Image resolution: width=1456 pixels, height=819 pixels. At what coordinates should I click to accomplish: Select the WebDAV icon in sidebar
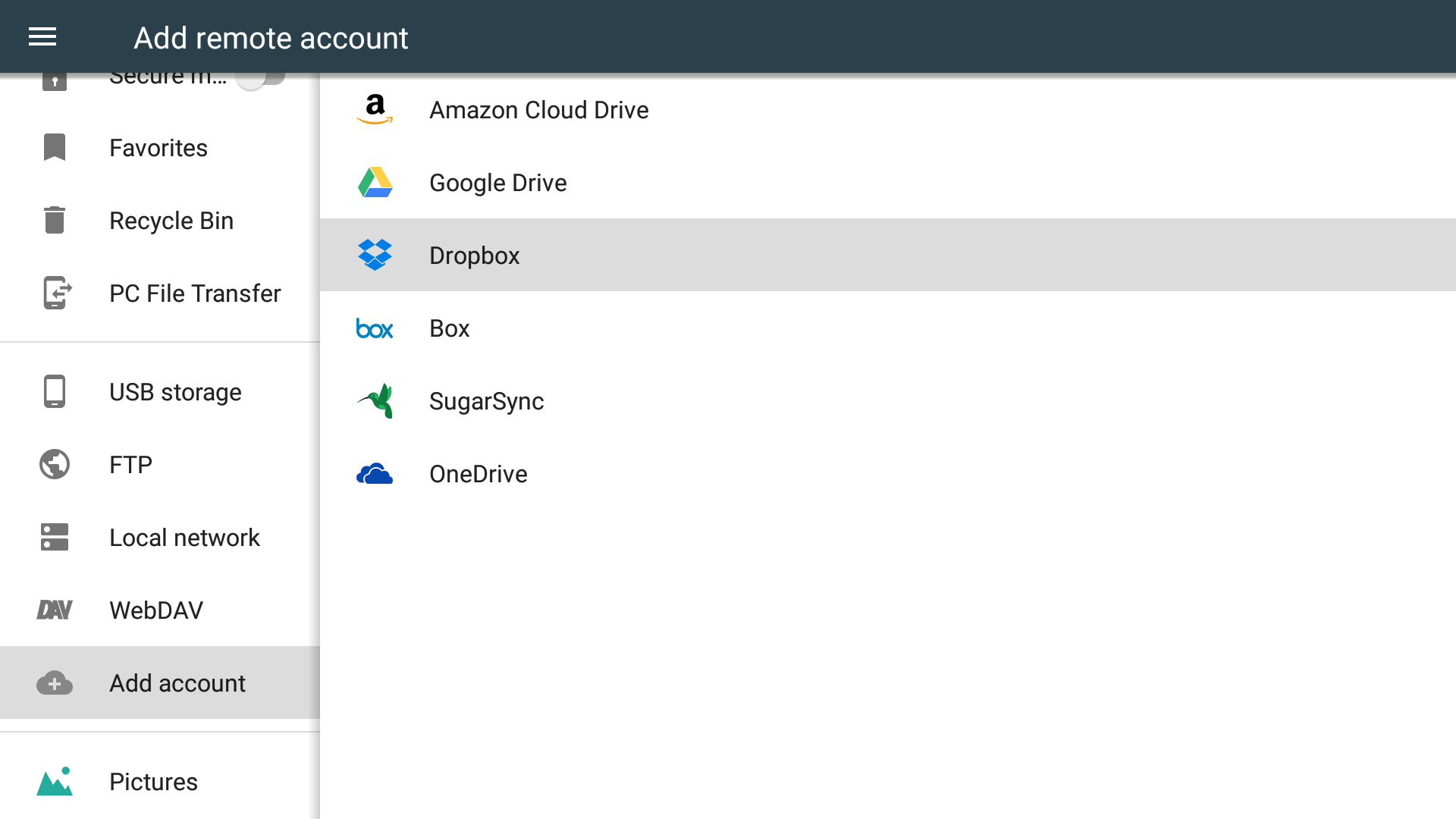pos(54,610)
